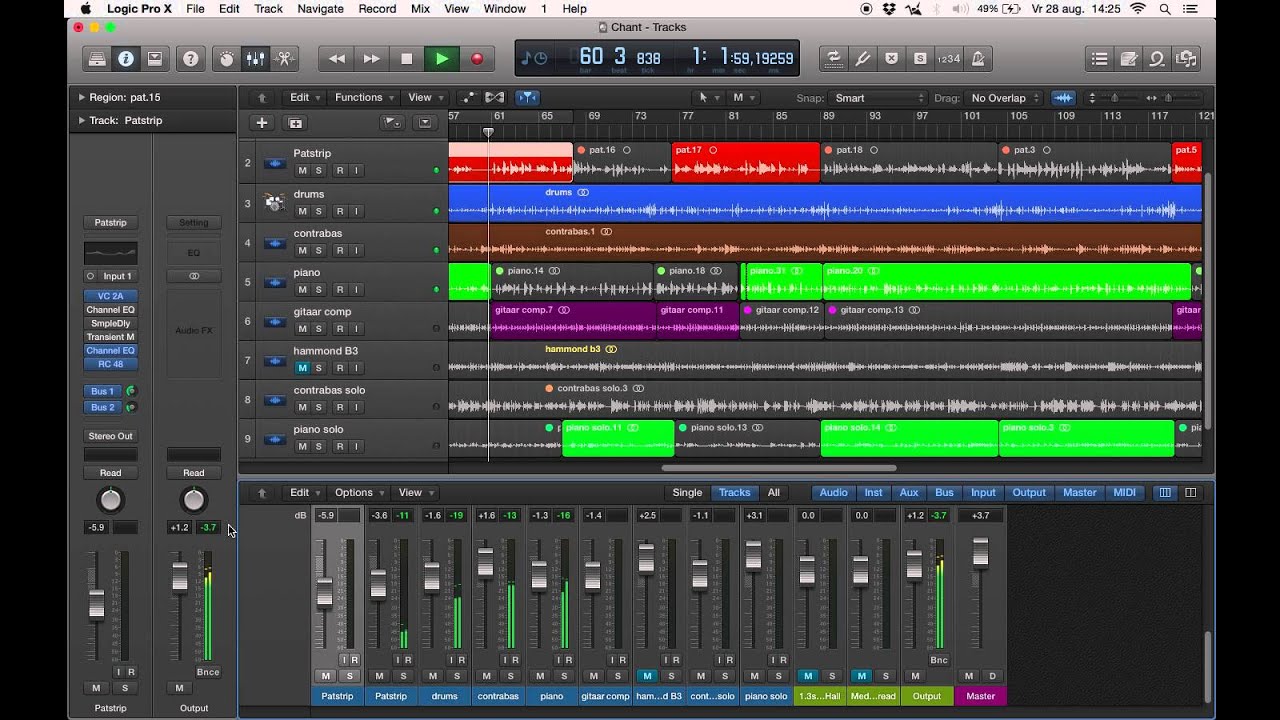The height and width of the screenshot is (720, 1280).
Task: Open the Media Browser icon
Action: (1187, 59)
